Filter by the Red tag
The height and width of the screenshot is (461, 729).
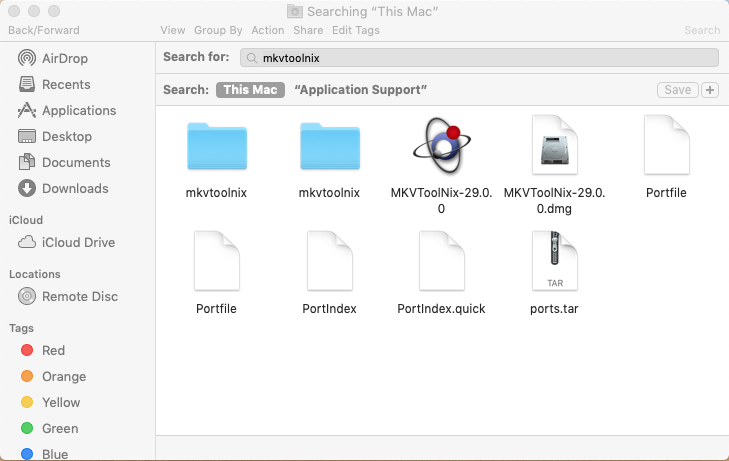coord(43,350)
